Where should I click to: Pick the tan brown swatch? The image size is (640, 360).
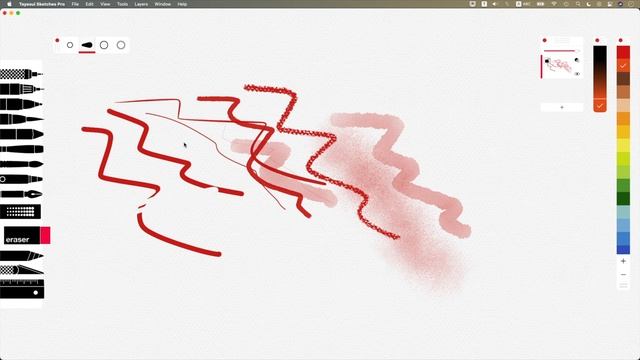point(623,92)
